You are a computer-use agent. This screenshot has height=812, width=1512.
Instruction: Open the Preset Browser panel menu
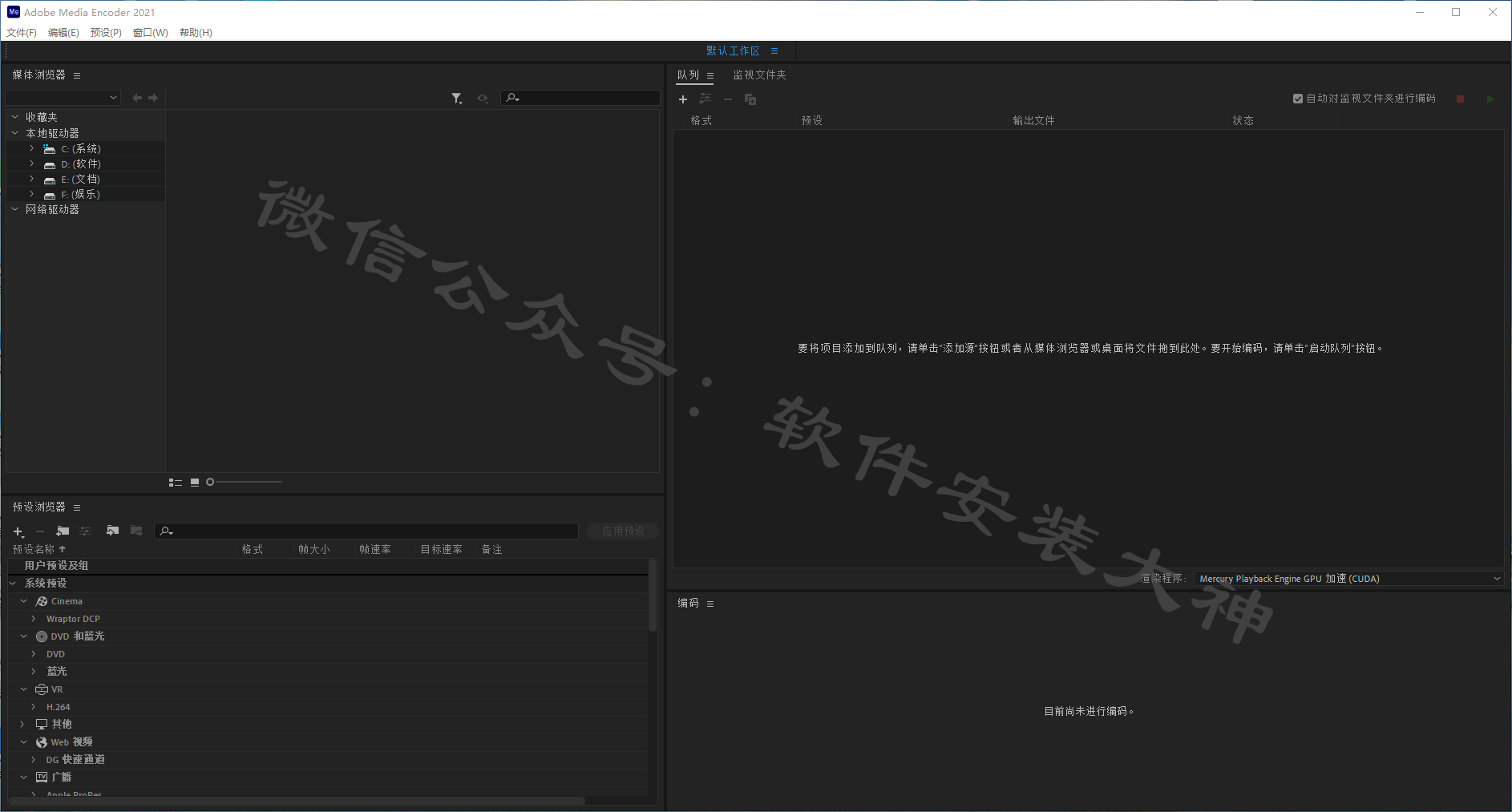(x=77, y=507)
